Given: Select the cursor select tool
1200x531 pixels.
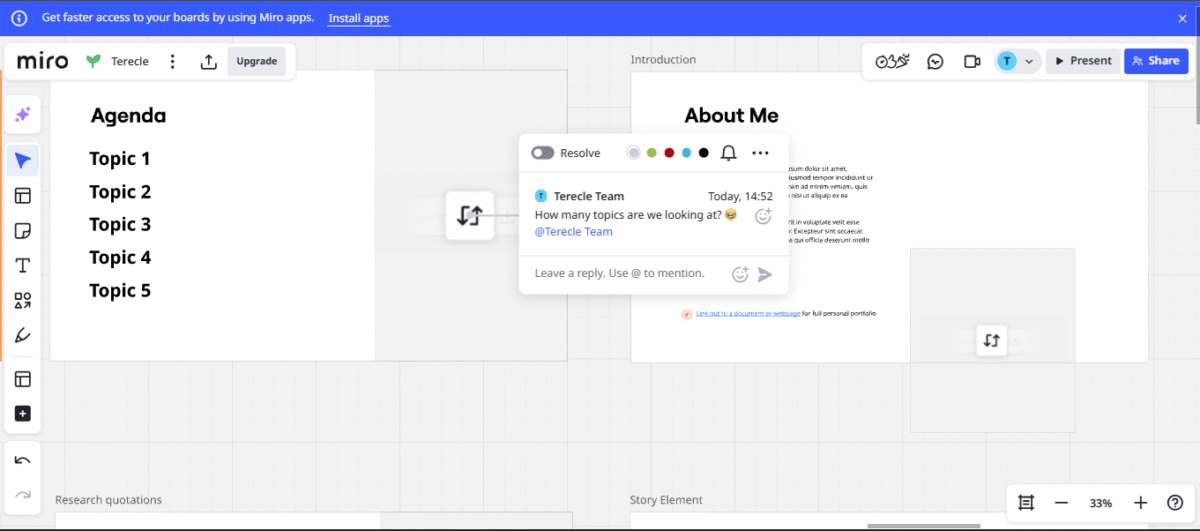Looking at the screenshot, I should 22,160.
